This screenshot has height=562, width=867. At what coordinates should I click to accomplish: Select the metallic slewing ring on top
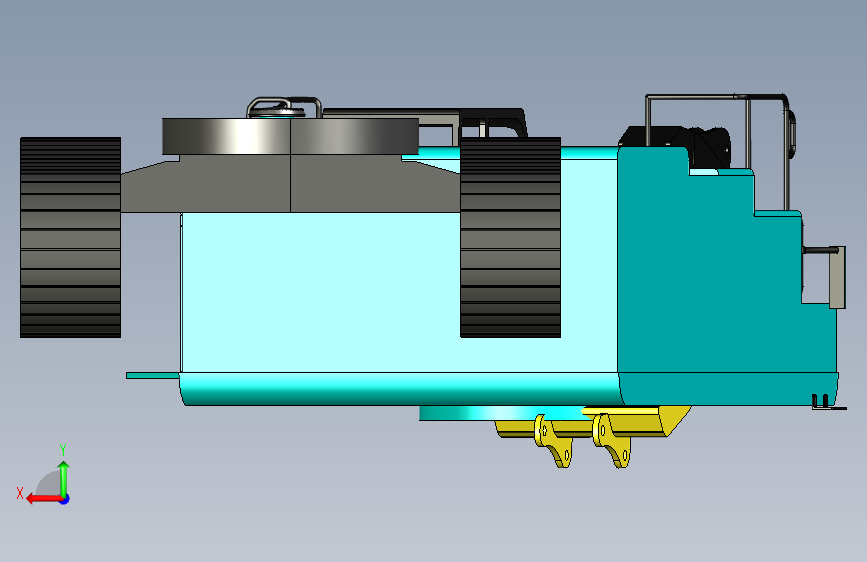(x=290, y=136)
